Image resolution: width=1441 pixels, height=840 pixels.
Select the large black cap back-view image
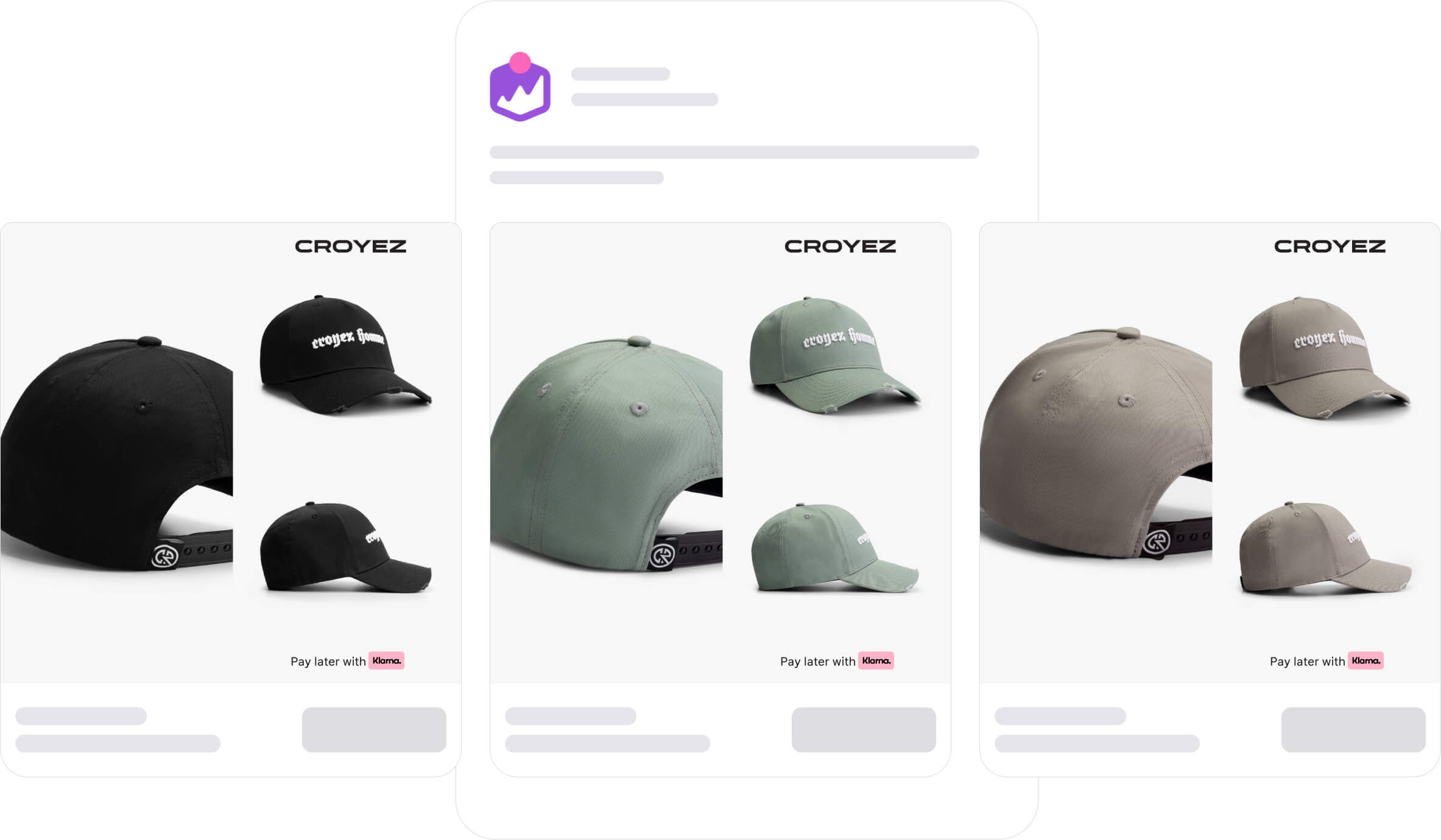[117, 453]
